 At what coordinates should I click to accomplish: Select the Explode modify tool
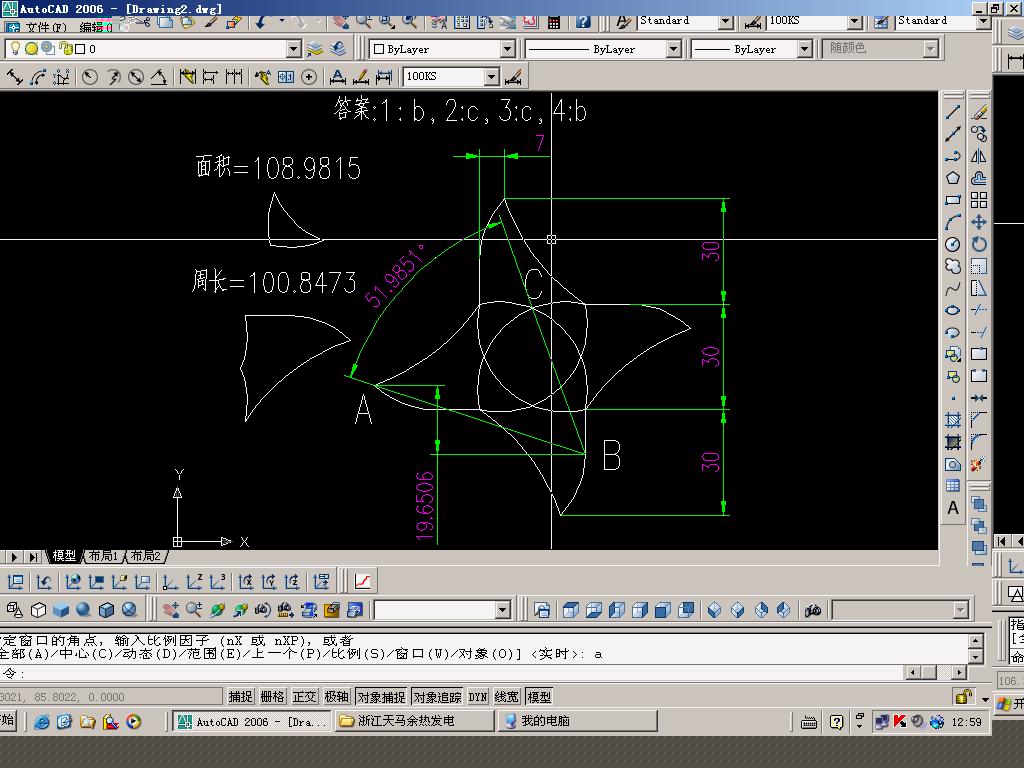[978, 464]
